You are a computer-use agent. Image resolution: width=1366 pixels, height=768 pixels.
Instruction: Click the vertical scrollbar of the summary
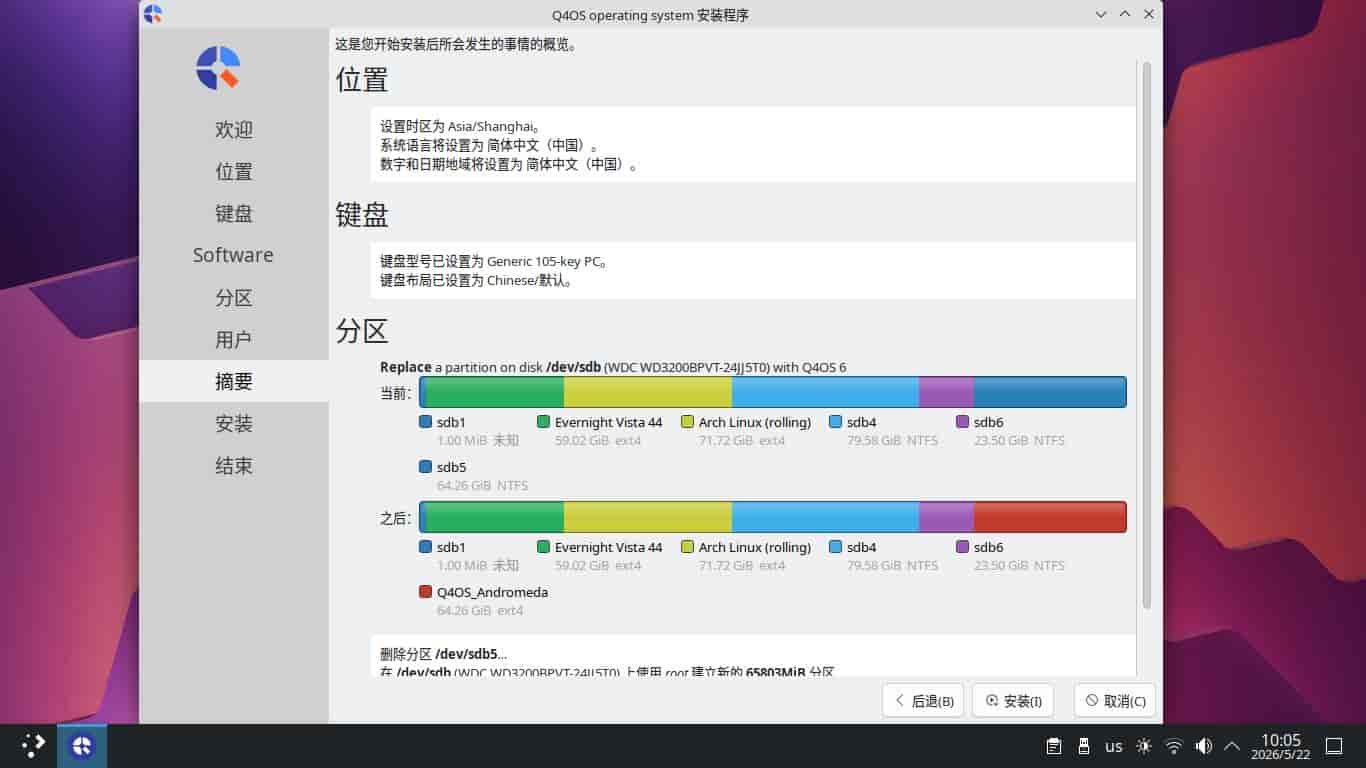point(1147,335)
